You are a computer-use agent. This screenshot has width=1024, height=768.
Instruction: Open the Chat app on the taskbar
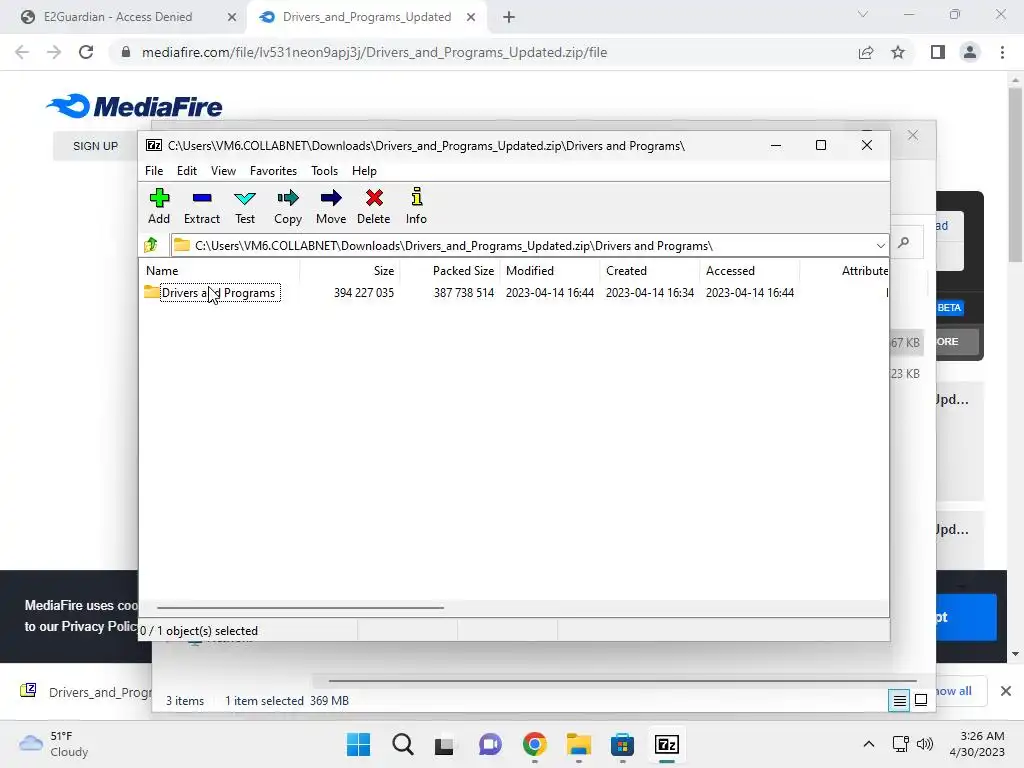coord(490,744)
